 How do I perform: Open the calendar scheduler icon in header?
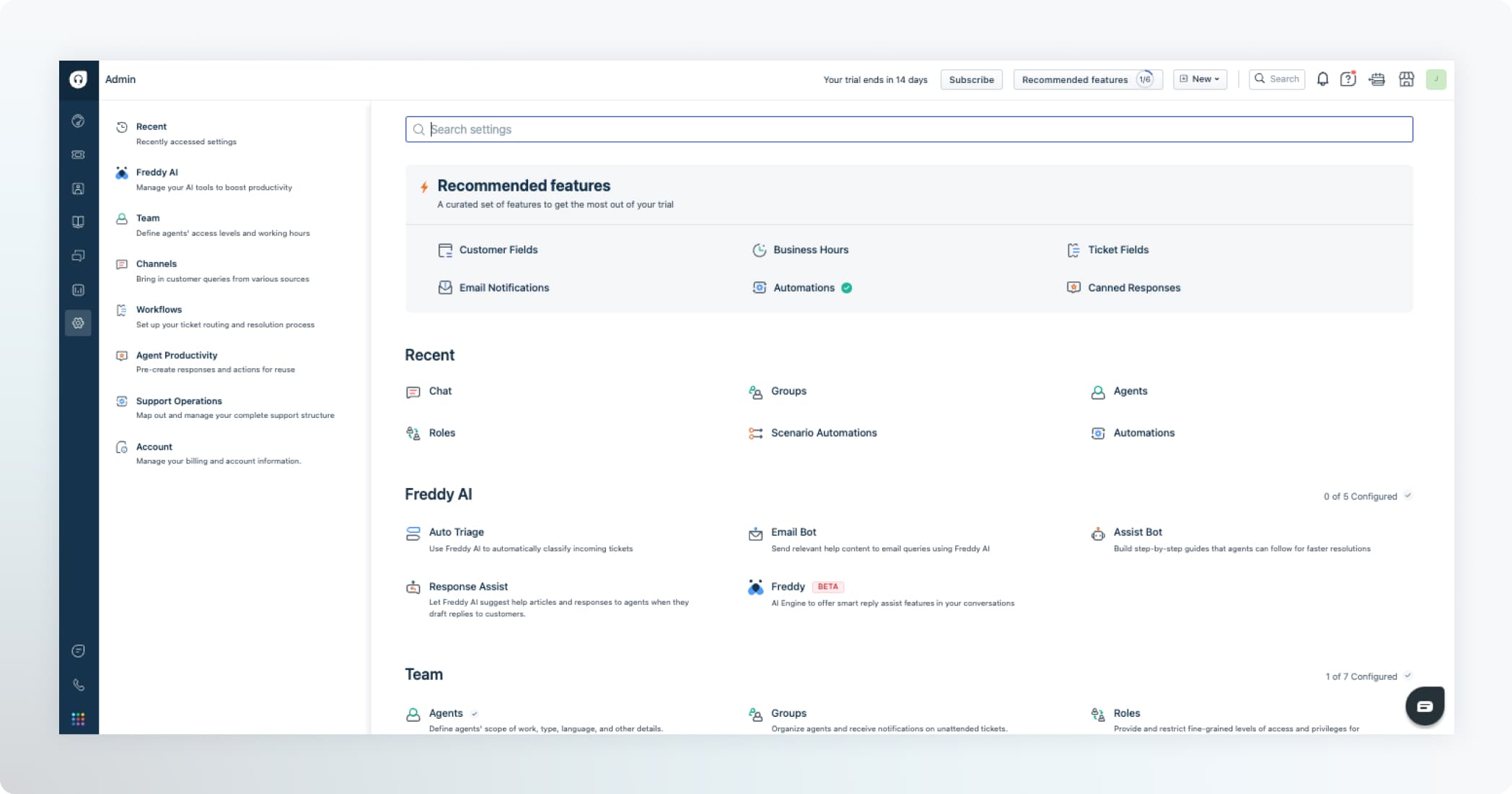tap(1377, 79)
